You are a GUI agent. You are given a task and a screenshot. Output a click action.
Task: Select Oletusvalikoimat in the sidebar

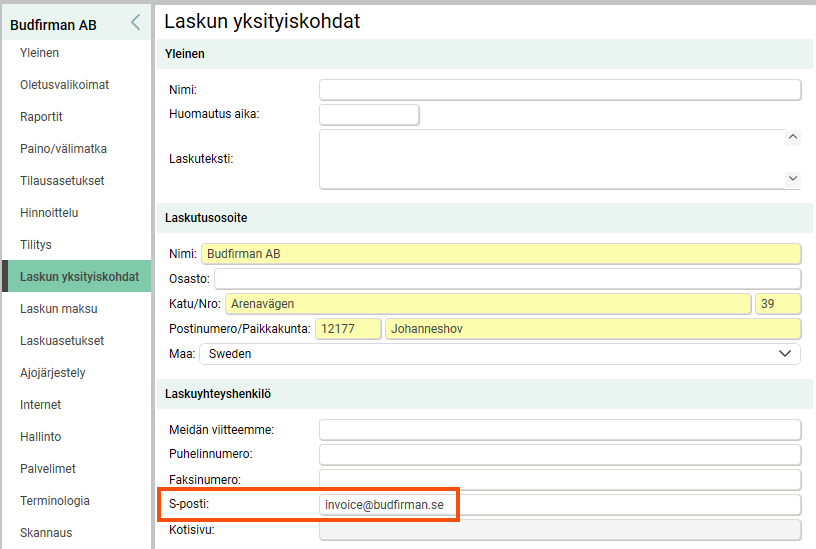[65, 85]
